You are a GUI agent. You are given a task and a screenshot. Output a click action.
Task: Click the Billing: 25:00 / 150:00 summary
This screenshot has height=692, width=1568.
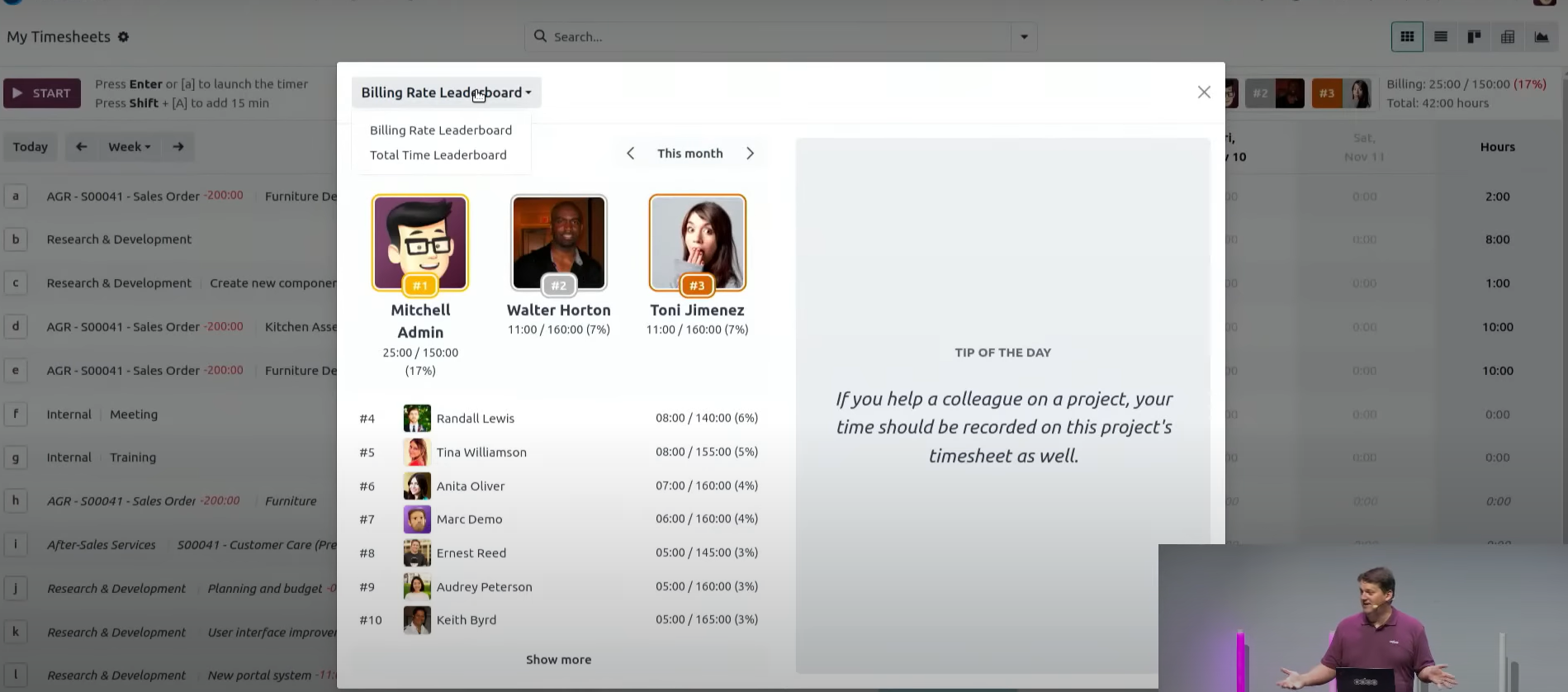click(1466, 84)
